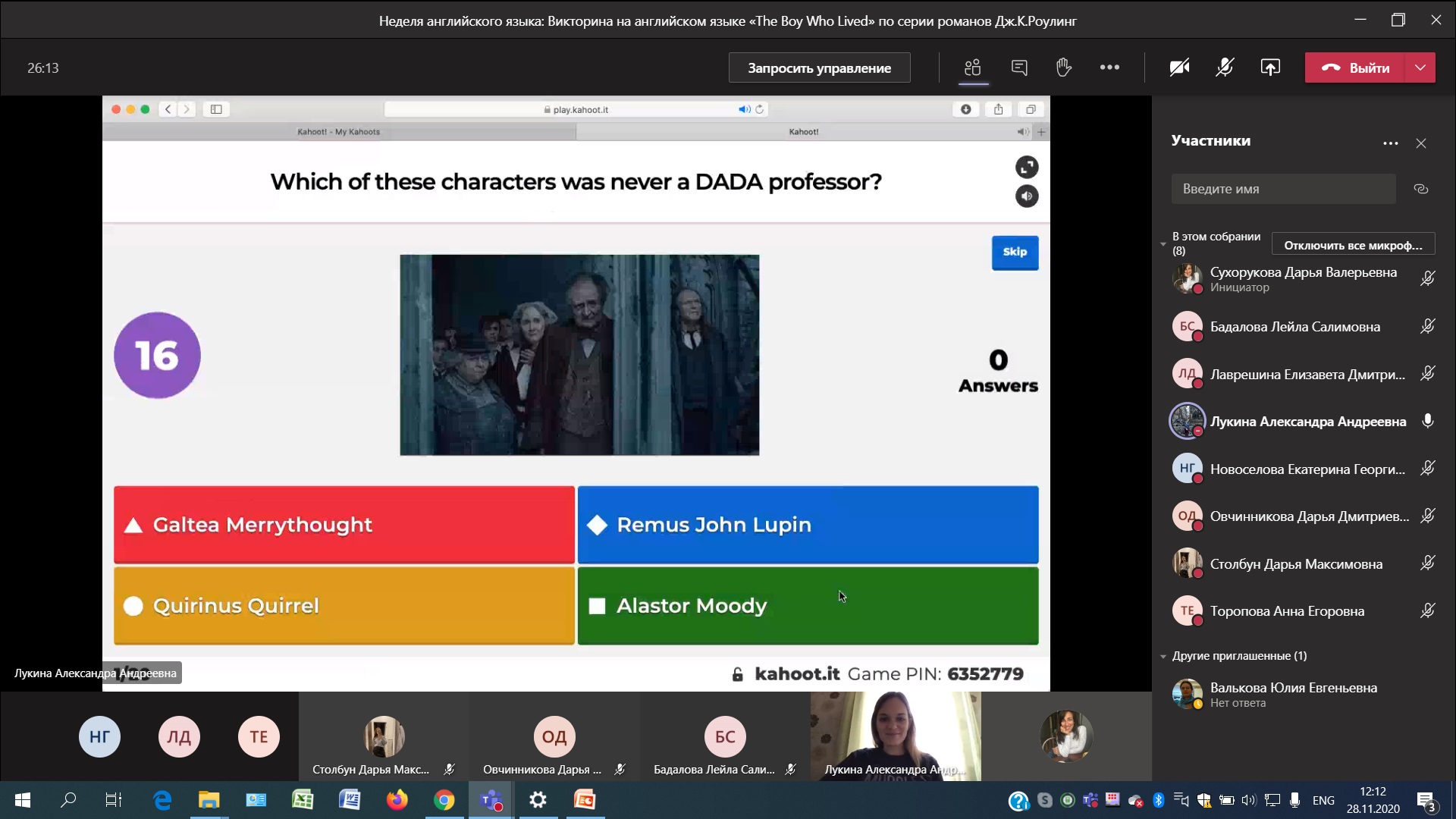Viewport: 1456px width, 819px height.
Task: Click the Kahoot question movie image
Action: tap(579, 355)
